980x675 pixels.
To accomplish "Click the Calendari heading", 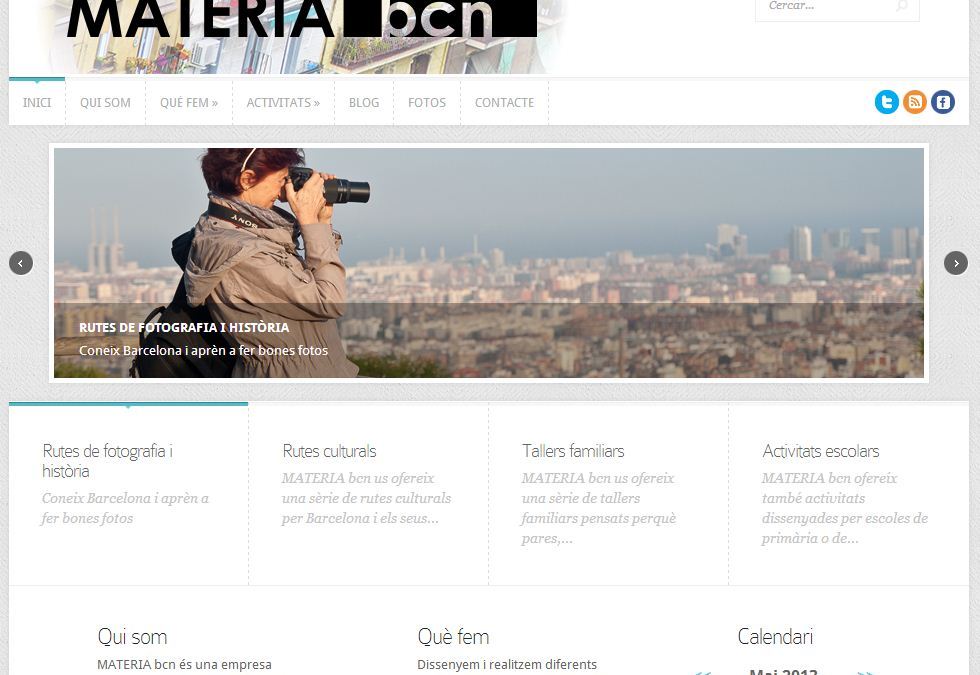I will [775, 637].
